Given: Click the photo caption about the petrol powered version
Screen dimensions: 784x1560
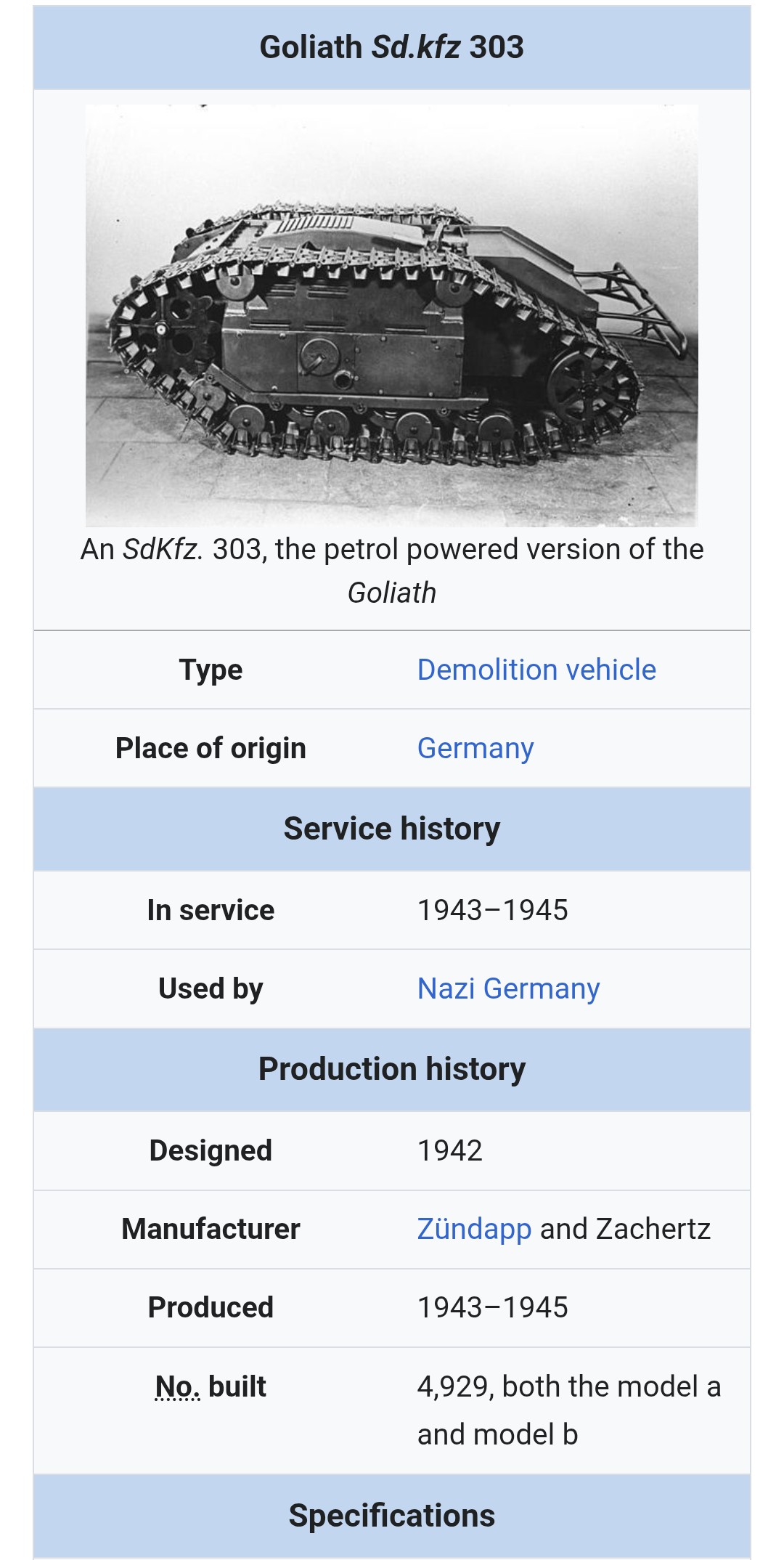Looking at the screenshot, I should (x=392, y=570).
